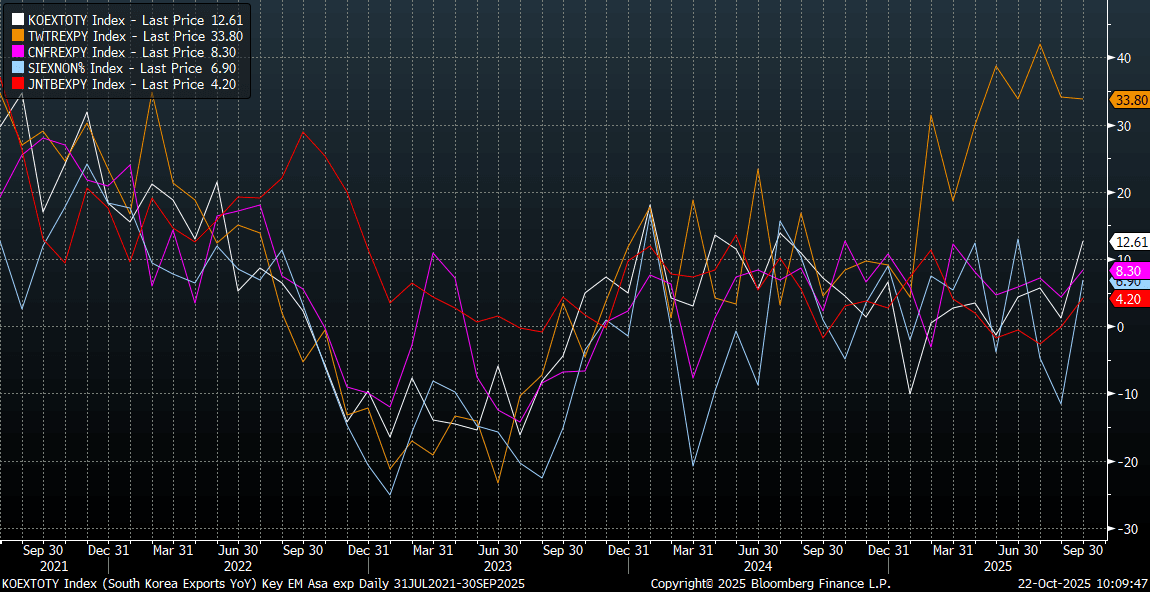The height and width of the screenshot is (592, 1150).
Task: Click the magenta 8.30 price tag
Action: (x=1129, y=270)
